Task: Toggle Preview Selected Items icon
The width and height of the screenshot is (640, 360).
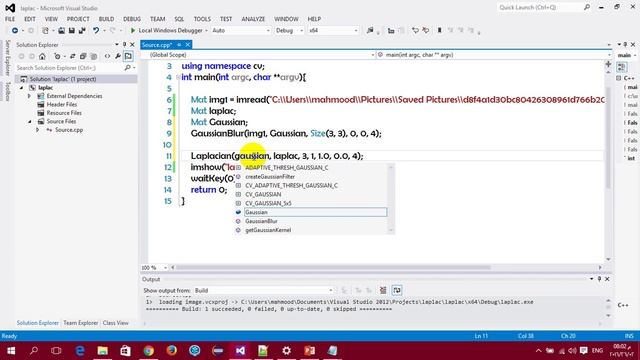Action: [128, 56]
